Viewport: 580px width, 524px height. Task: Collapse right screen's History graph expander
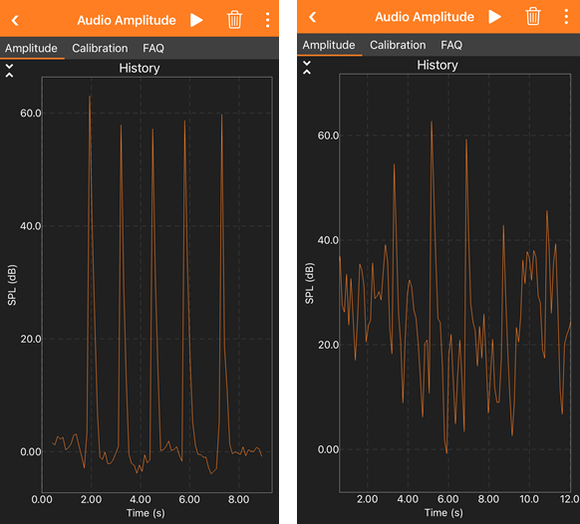tap(307, 67)
